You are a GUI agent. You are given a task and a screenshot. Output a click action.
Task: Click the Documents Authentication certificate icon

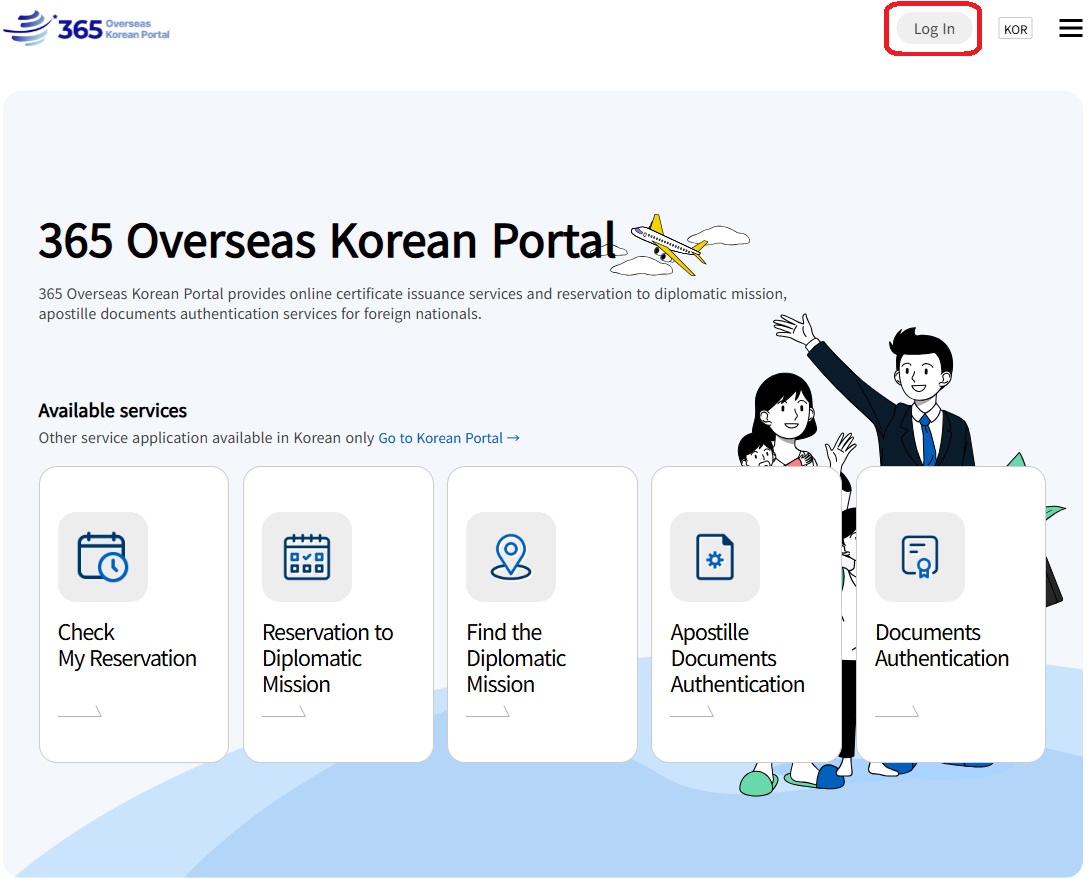(x=919, y=557)
